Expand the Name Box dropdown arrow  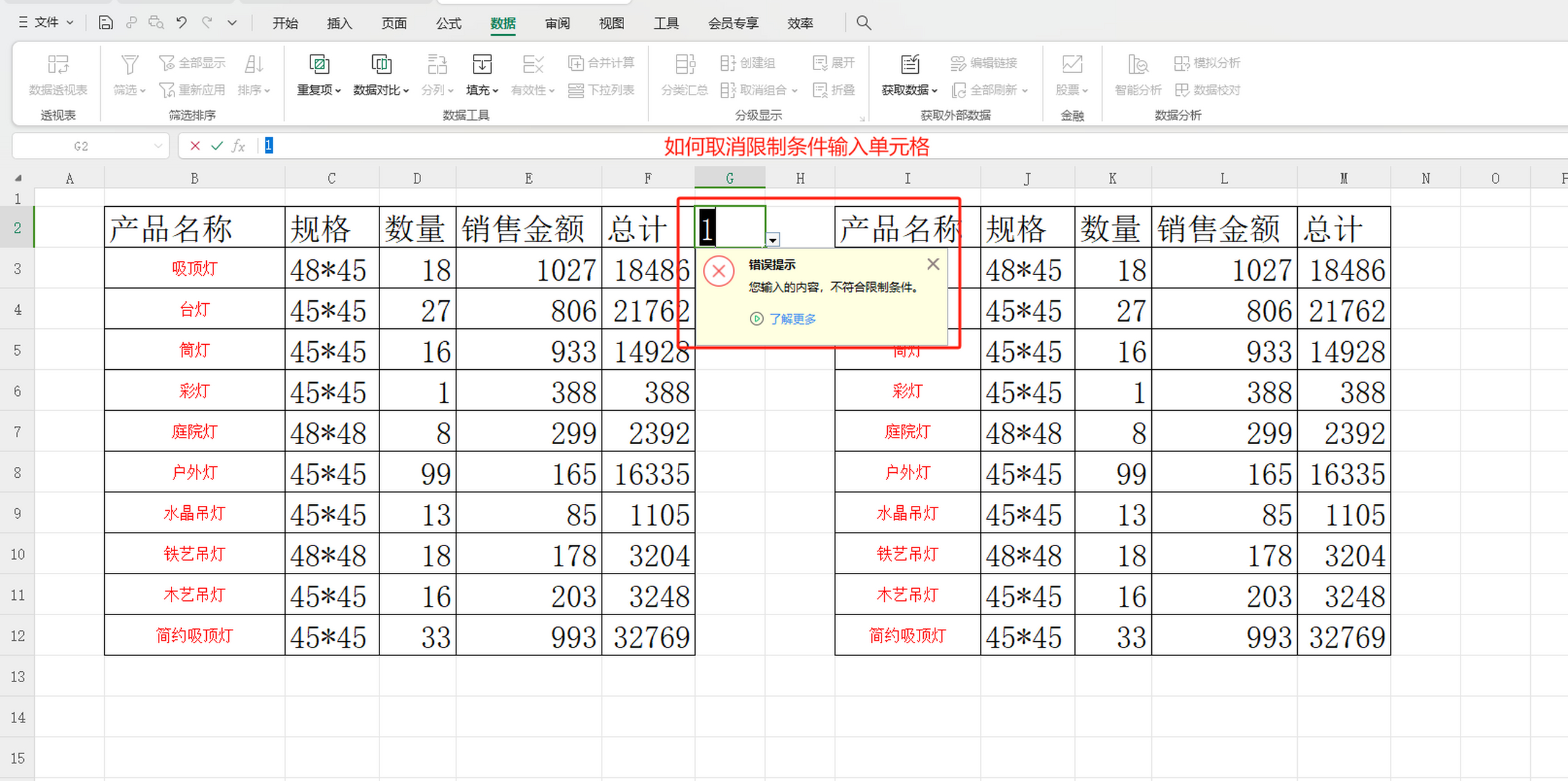(158, 146)
